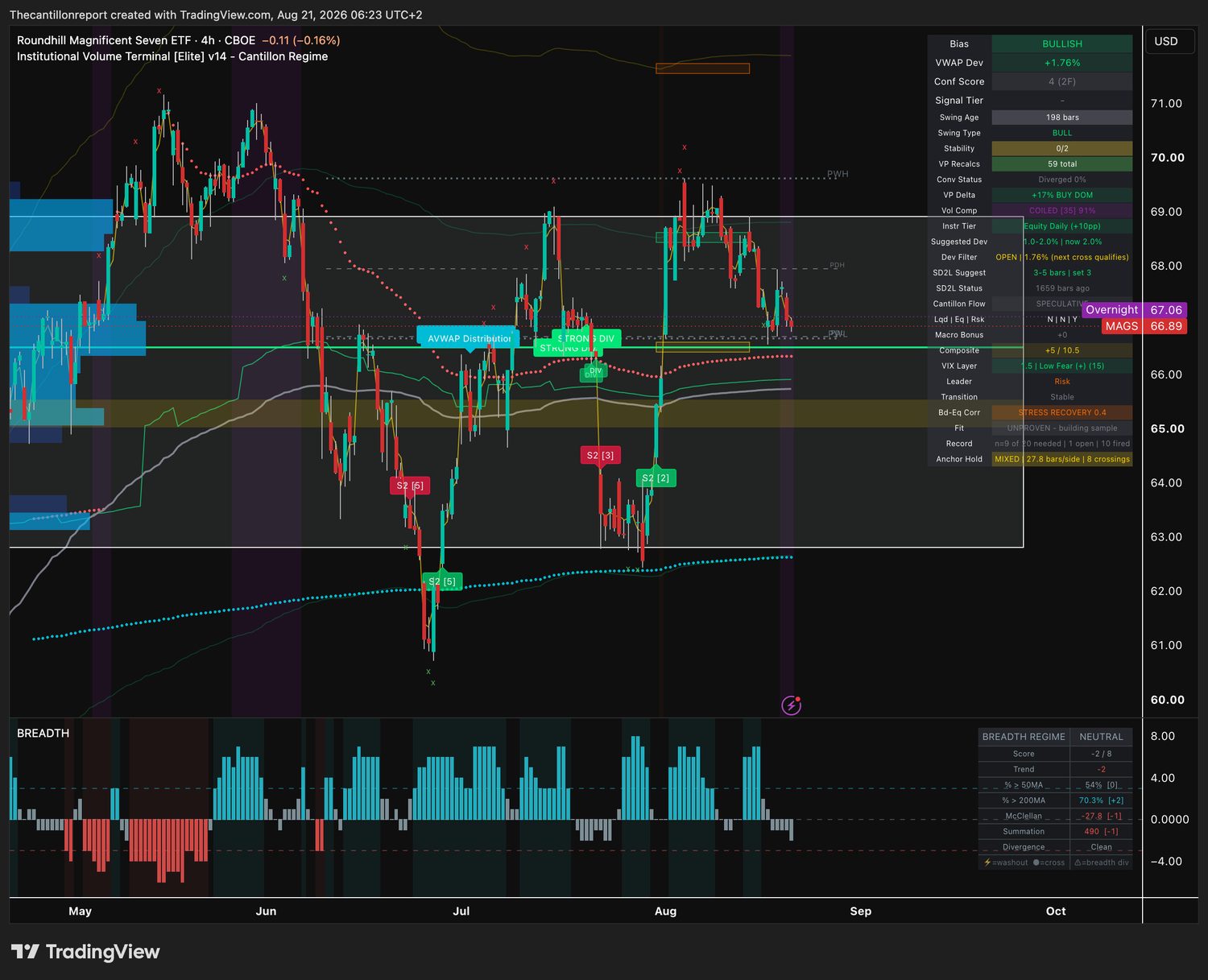Click the BREADTH REGIME table header

[x=1024, y=737]
